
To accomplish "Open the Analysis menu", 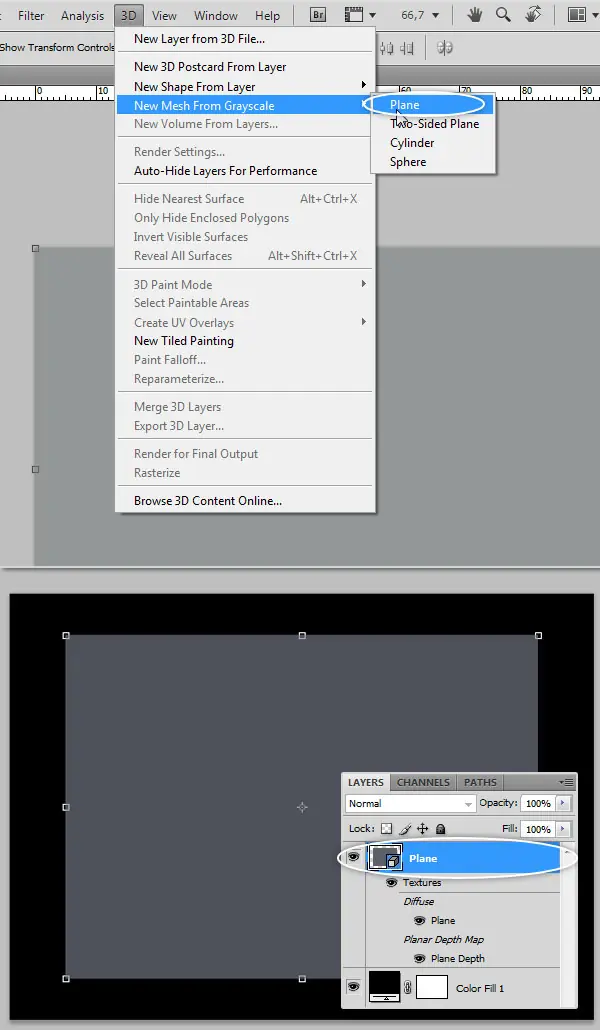I will coord(82,15).
